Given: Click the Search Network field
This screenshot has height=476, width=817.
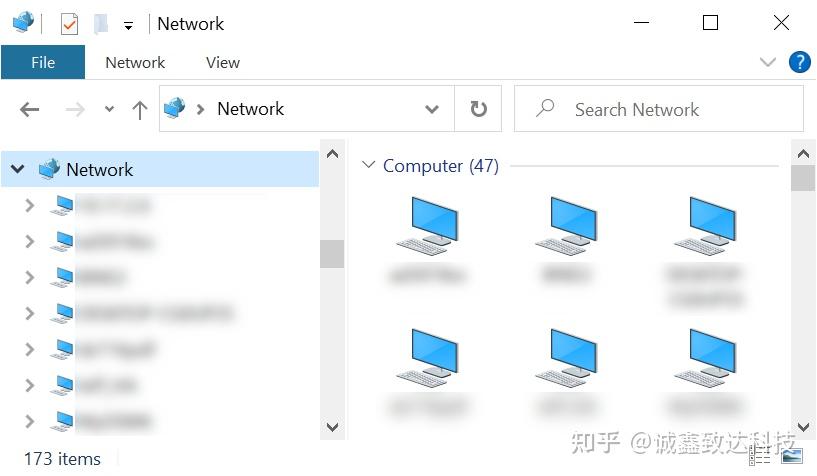Looking at the screenshot, I should click(x=659, y=109).
